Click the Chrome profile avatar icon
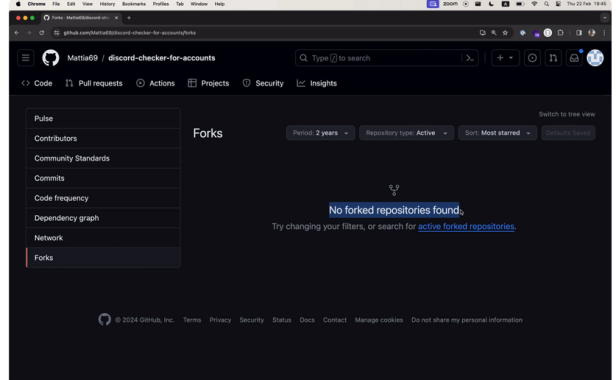The width and height of the screenshot is (616, 380). click(x=592, y=33)
